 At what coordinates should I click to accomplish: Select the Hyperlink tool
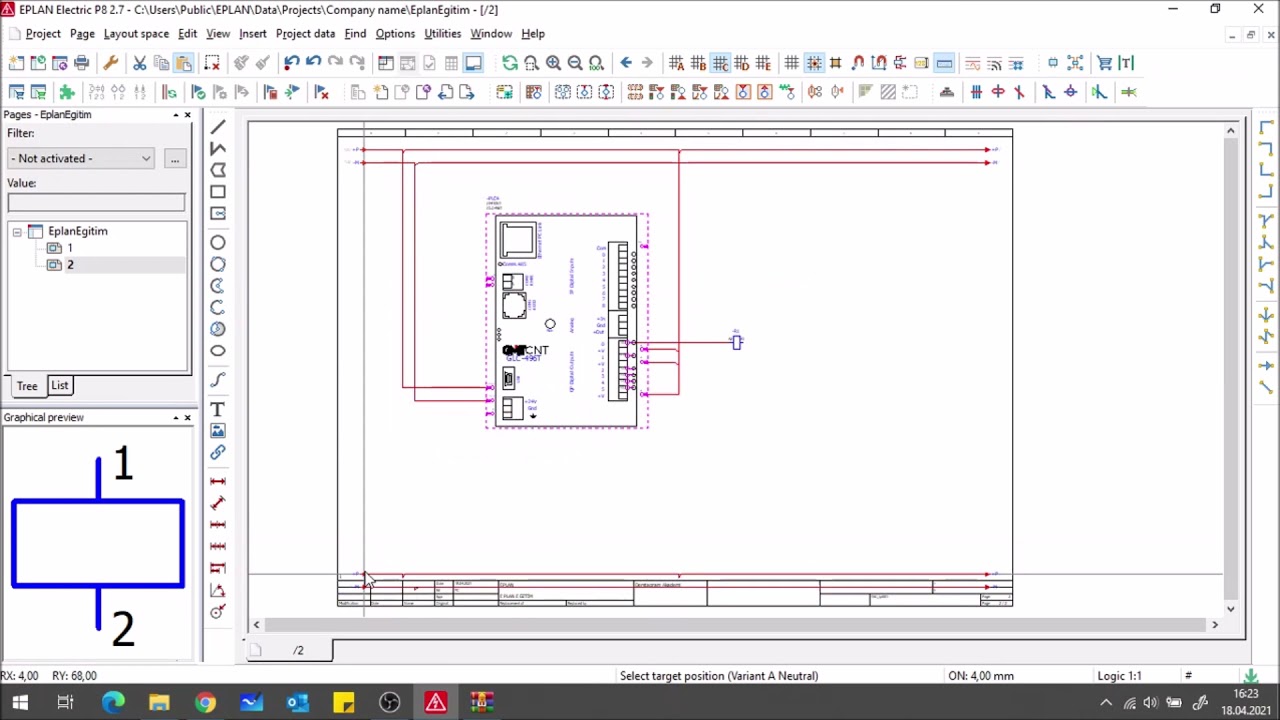(218, 453)
